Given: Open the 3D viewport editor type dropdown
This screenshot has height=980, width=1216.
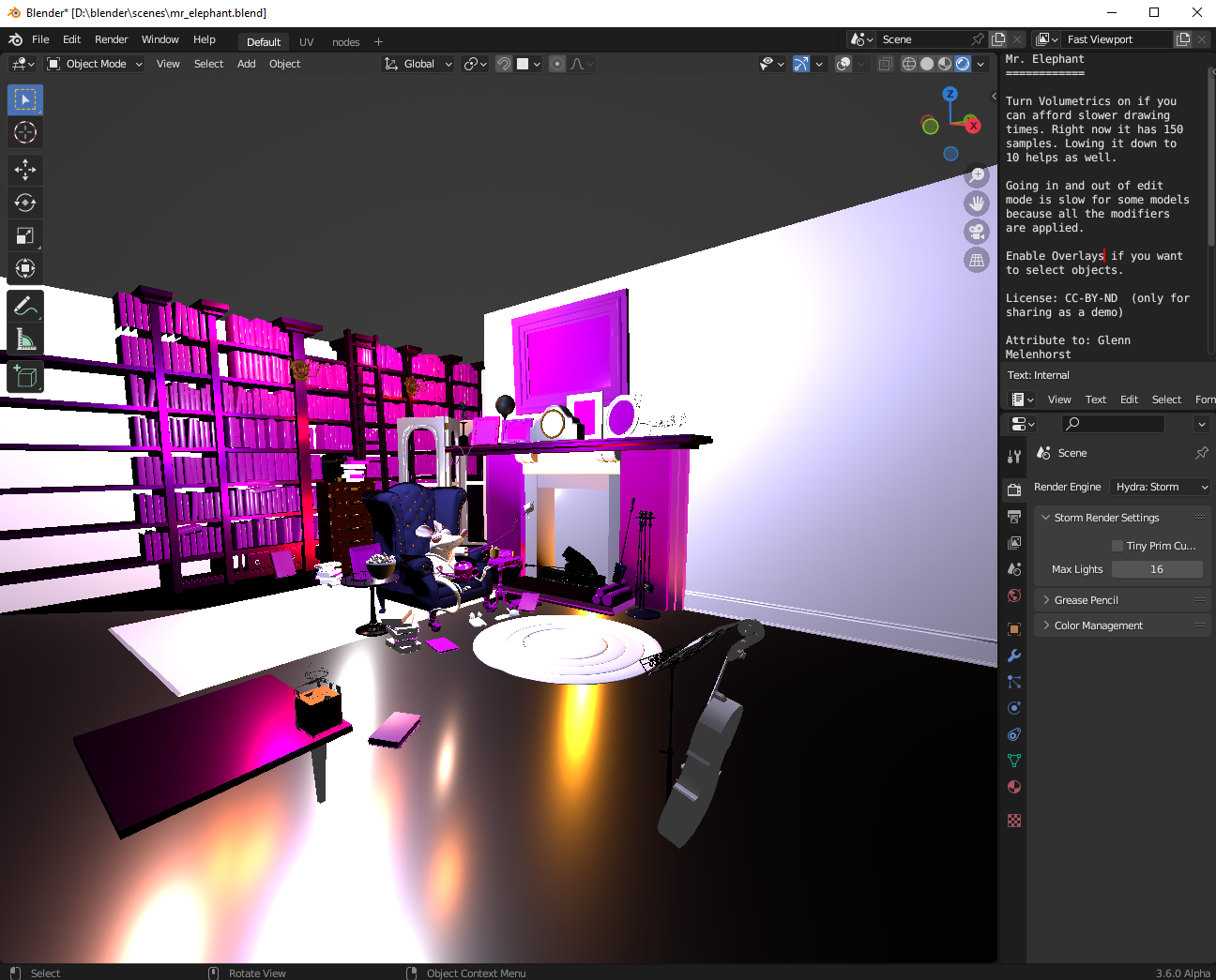Looking at the screenshot, I should click(x=23, y=64).
